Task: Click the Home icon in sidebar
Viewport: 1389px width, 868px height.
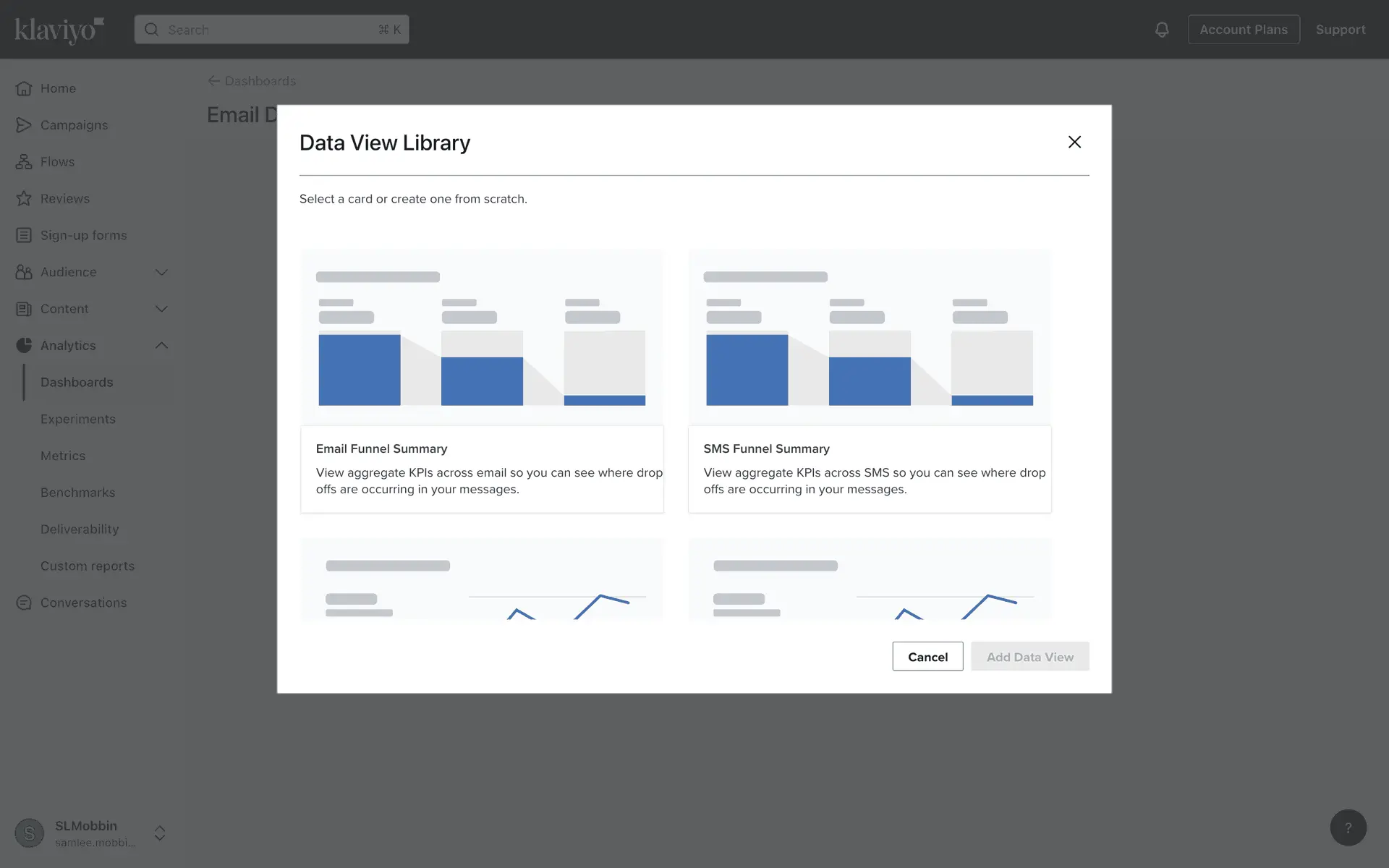Action: coord(24,88)
